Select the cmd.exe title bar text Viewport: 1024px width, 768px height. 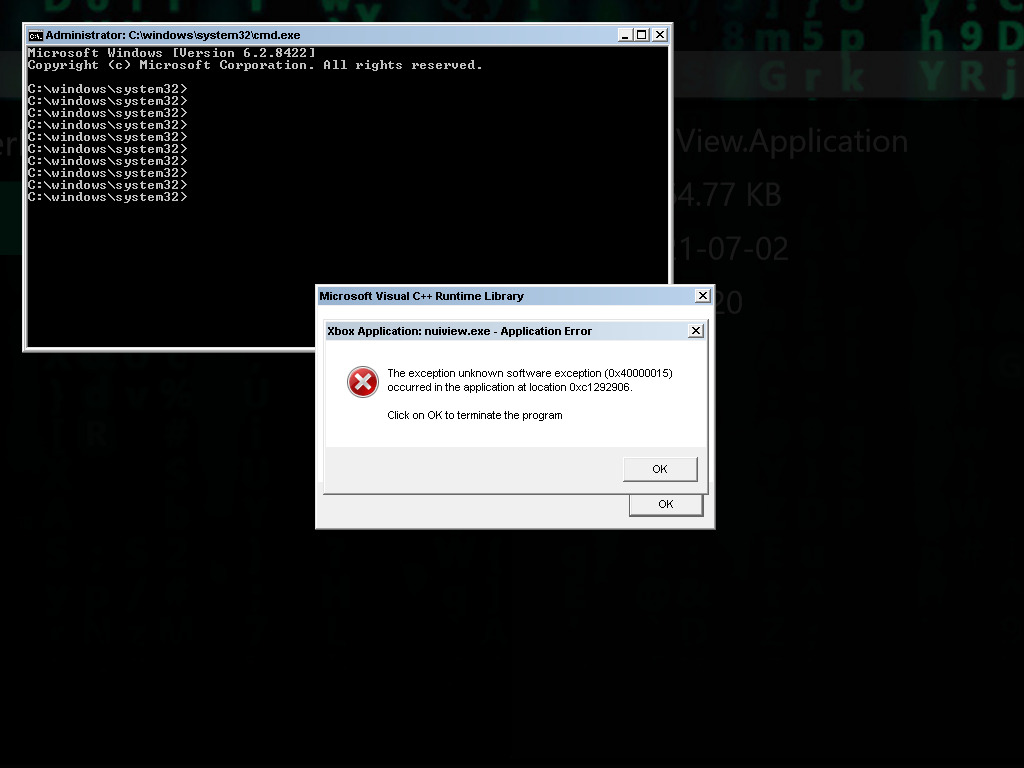pyautogui.click(x=173, y=35)
